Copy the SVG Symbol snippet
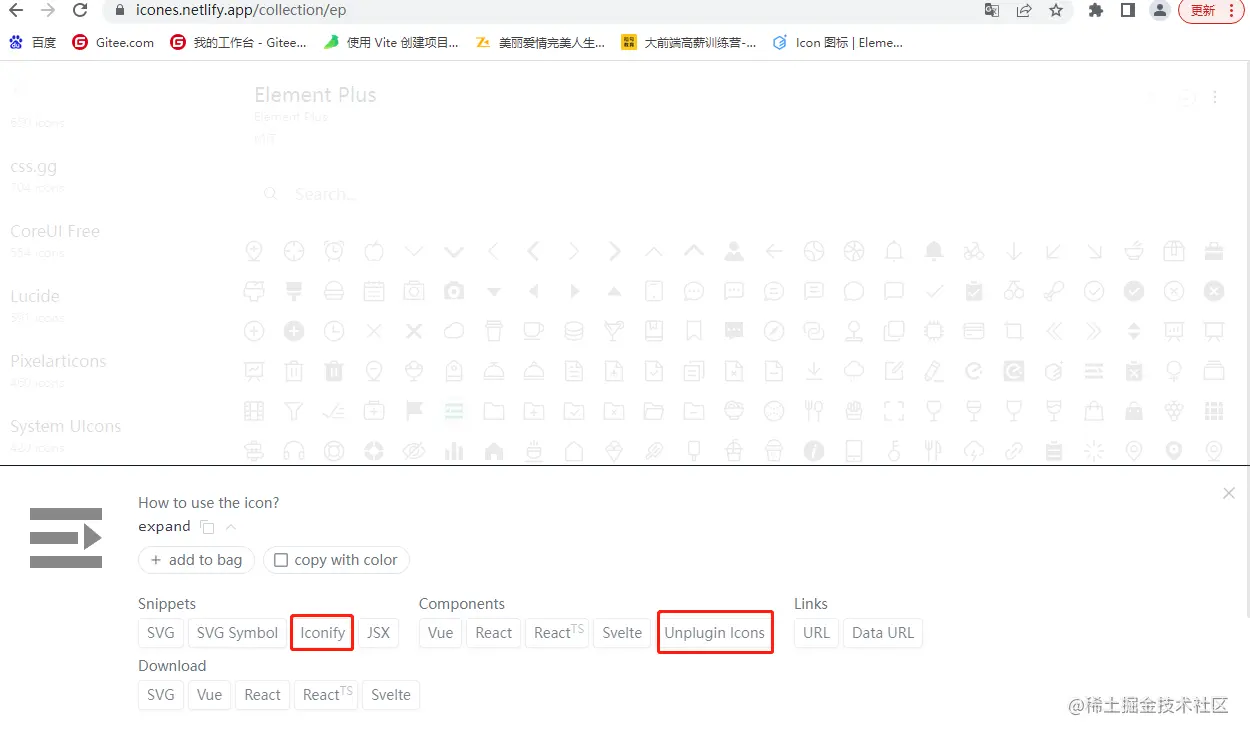This screenshot has height=737, width=1250. click(237, 633)
